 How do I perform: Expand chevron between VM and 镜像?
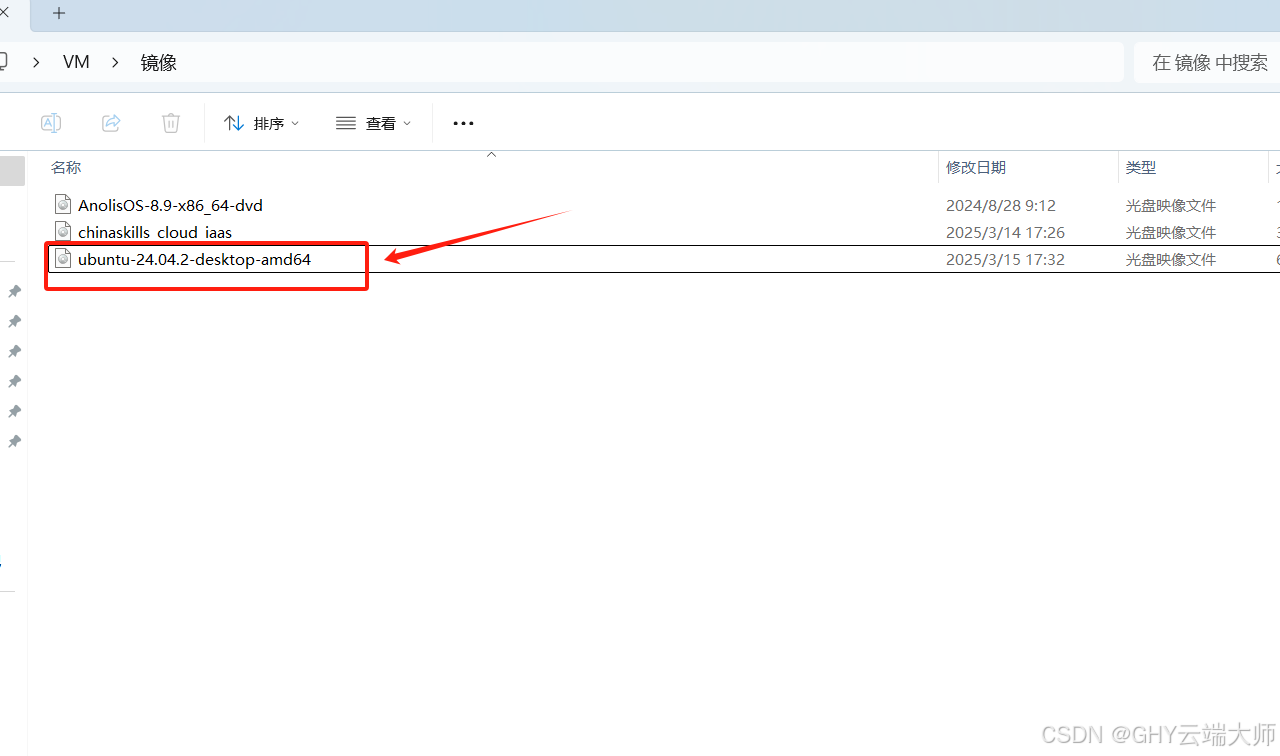tap(115, 62)
